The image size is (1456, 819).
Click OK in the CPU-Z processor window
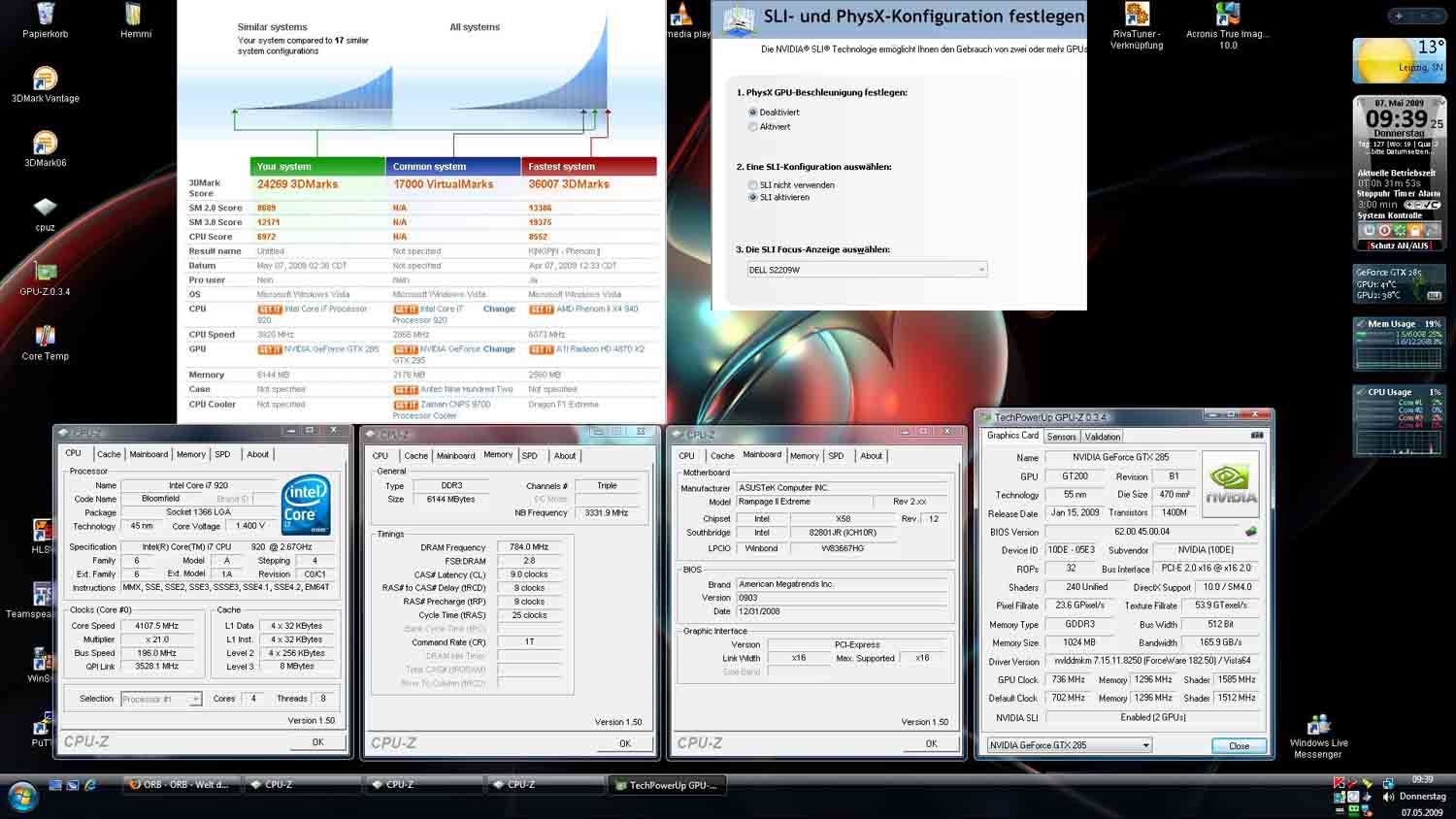(x=317, y=742)
